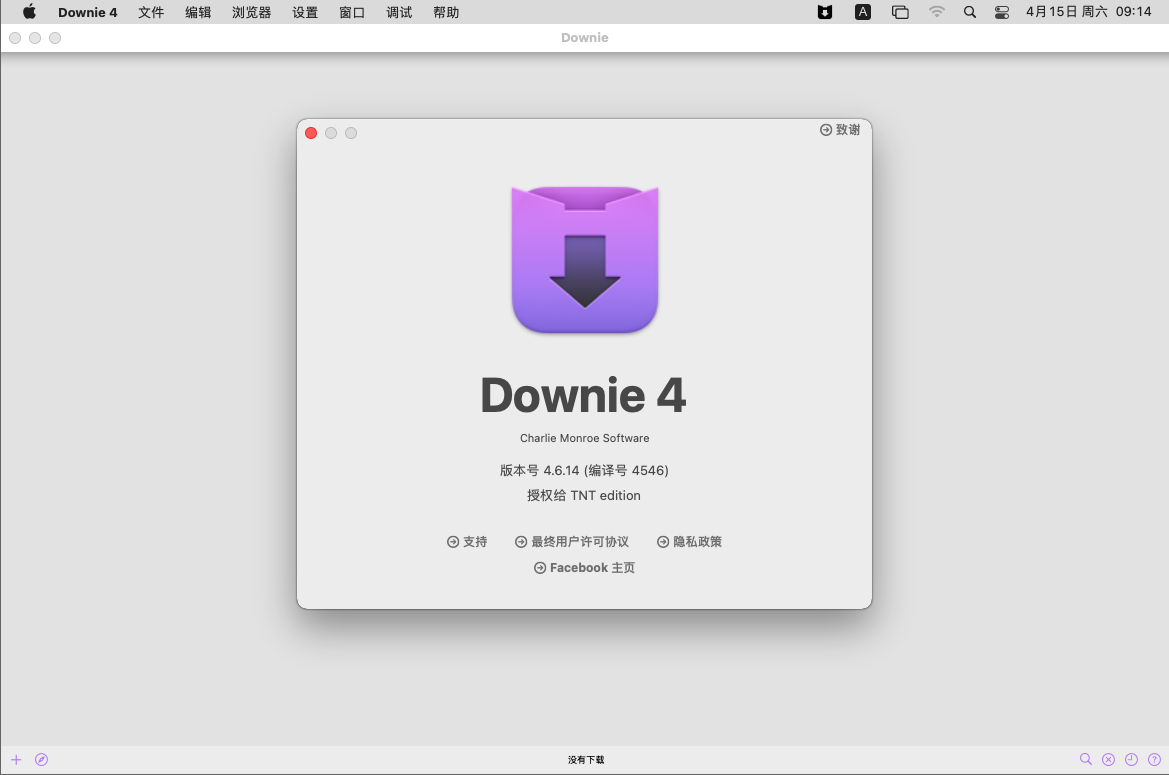Visit the Facebook 主页 link

[584, 567]
